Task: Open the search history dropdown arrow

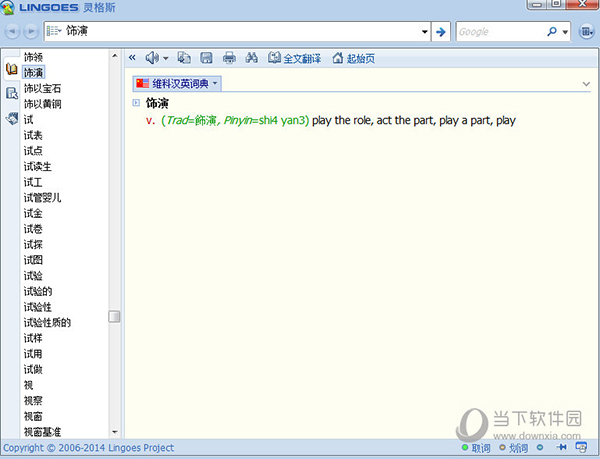Action: (x=424, y=32)
